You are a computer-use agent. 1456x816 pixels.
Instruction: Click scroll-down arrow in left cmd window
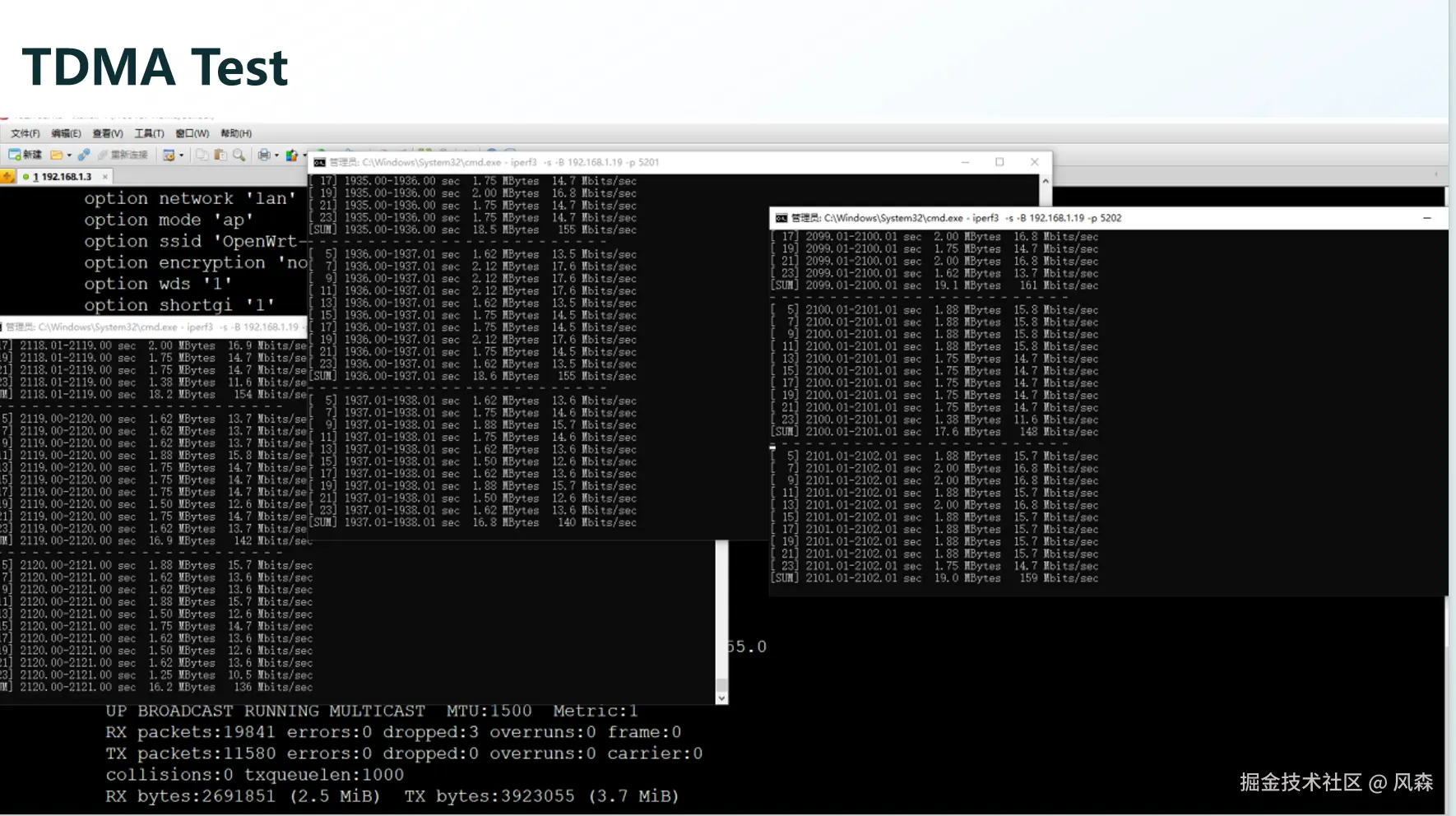pyautogui.click(x=721, y=698)
